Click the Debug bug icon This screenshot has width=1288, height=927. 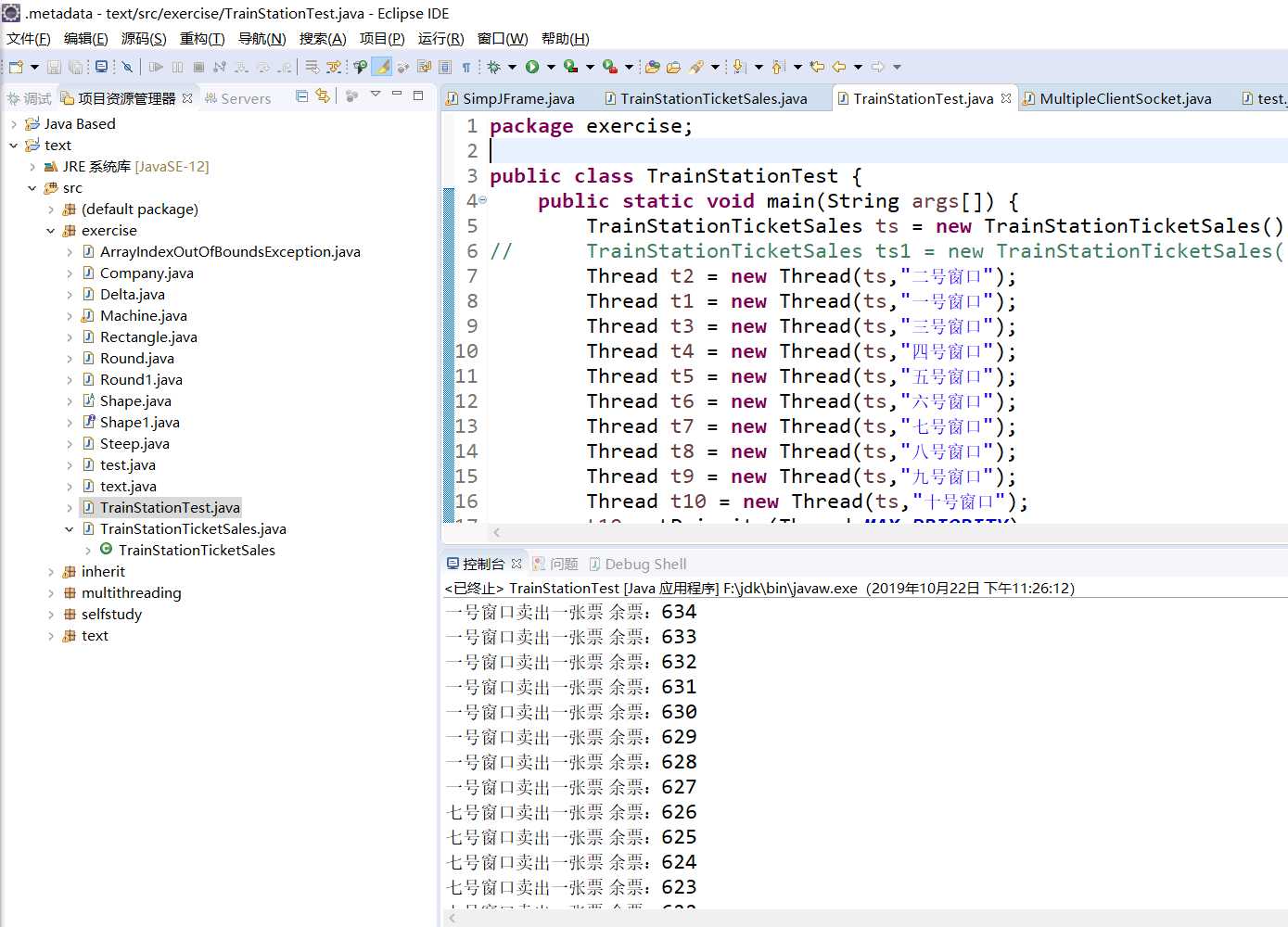tap(493, 67)
